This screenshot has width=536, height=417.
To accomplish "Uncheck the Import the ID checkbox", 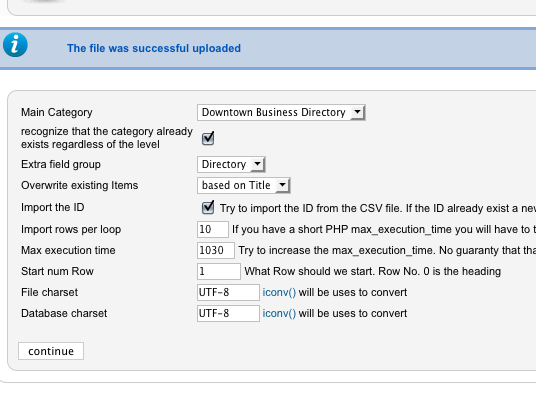I will 208,207.
